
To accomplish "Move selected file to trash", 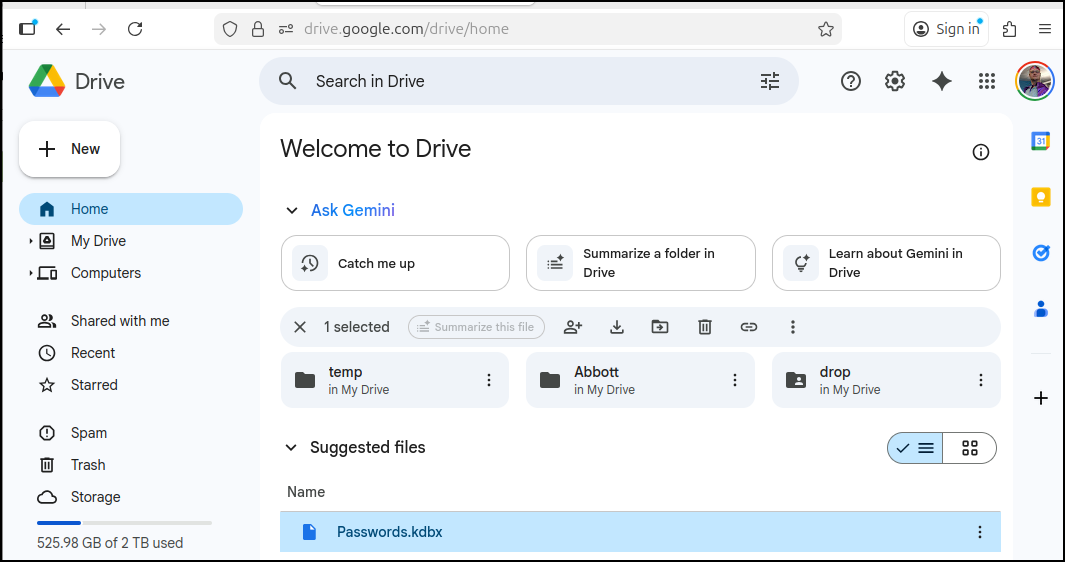I will (704, 328).
